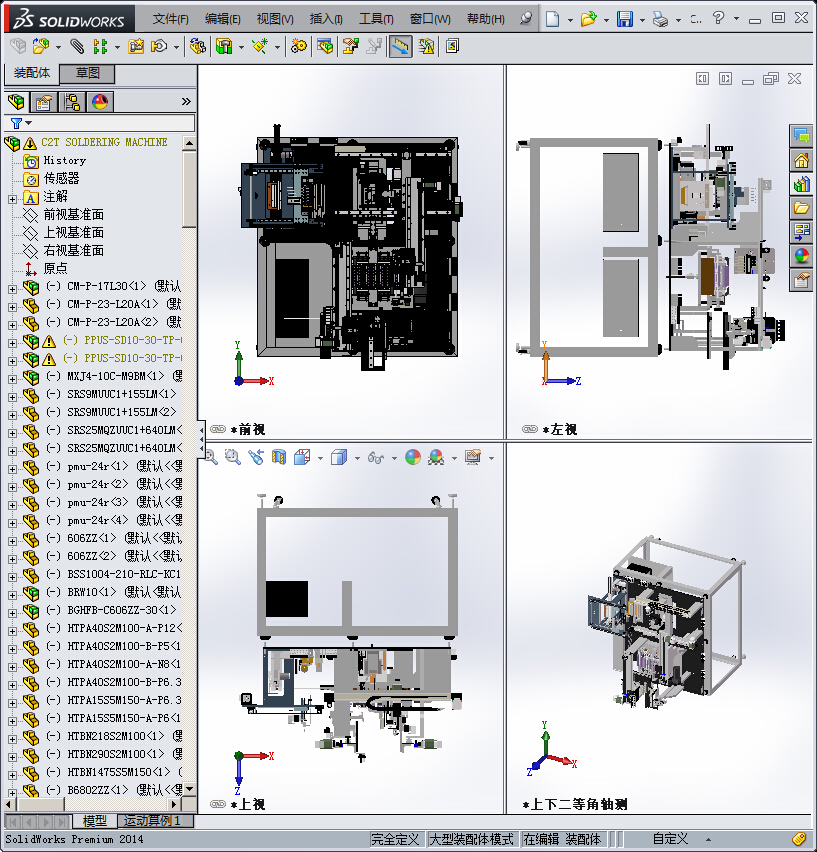This screenshot has height=852, width=817.
Task: Click the View Settings monitor icon
Action: (473, 458)
